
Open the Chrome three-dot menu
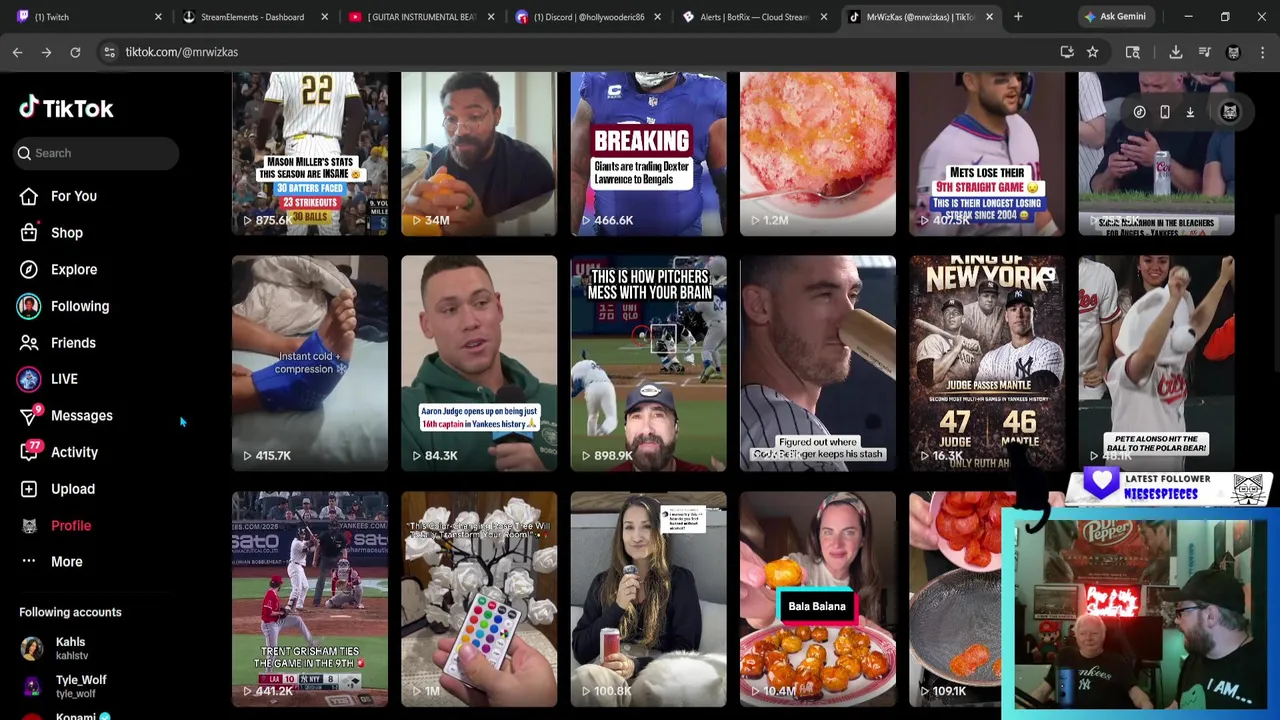1262,52
